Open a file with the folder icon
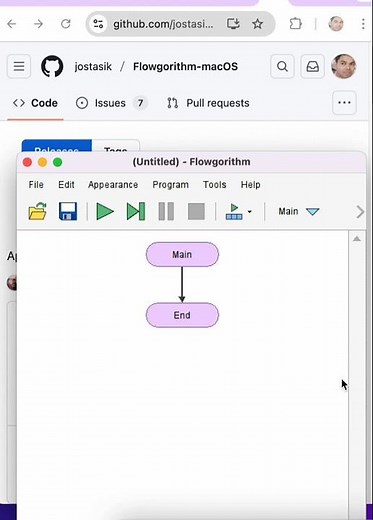This screenshot has width=373, height=520. [37, 211]
